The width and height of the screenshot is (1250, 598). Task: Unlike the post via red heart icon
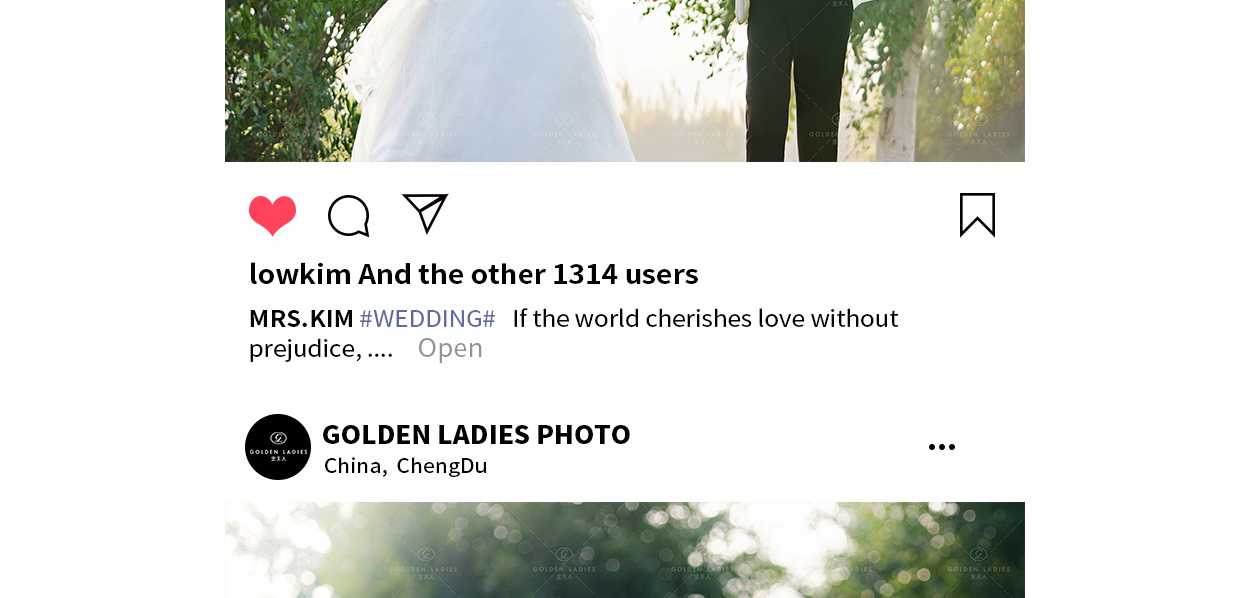point(272,215)
